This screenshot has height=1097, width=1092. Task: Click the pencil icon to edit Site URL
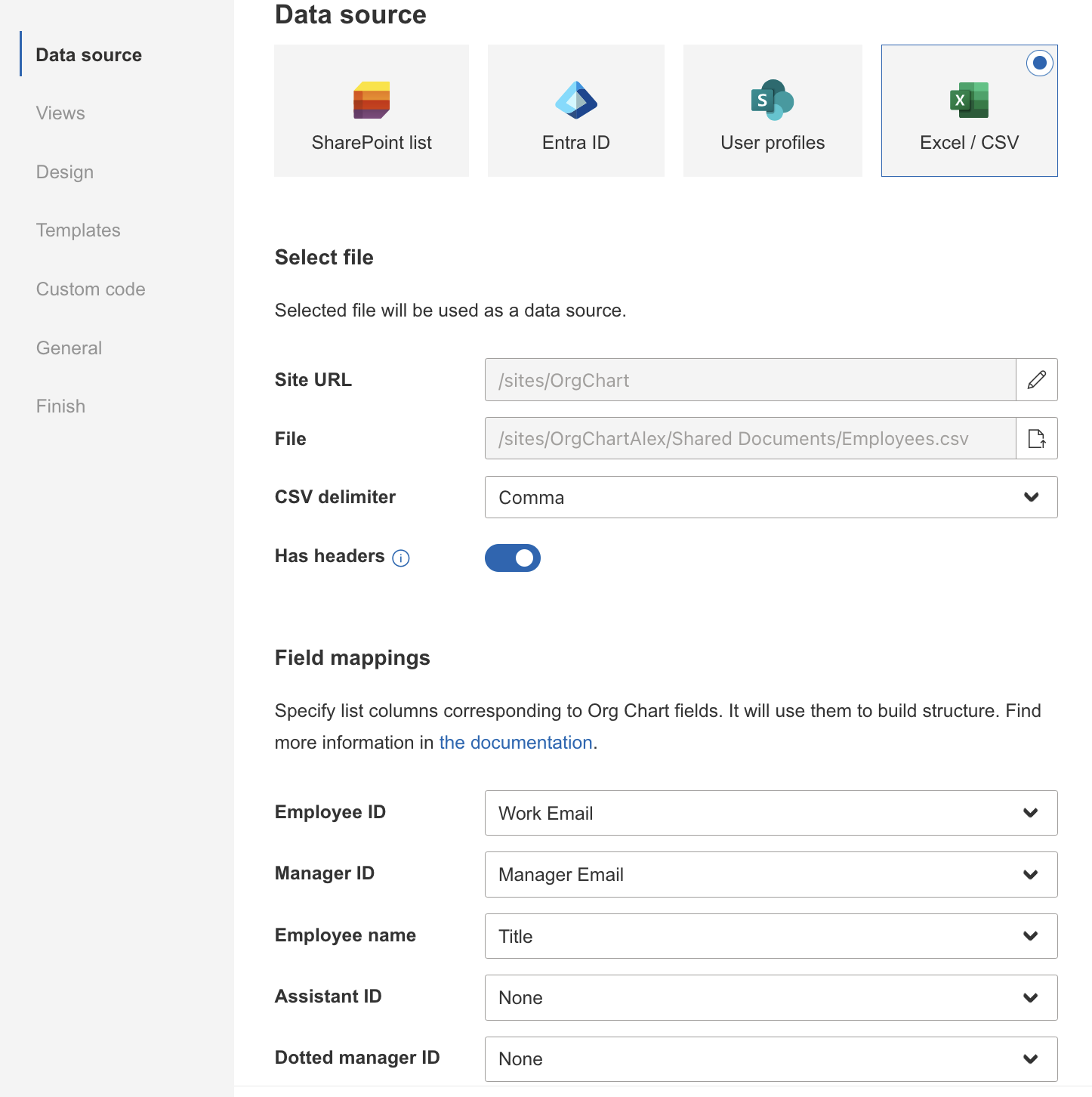pos(1036,380)
